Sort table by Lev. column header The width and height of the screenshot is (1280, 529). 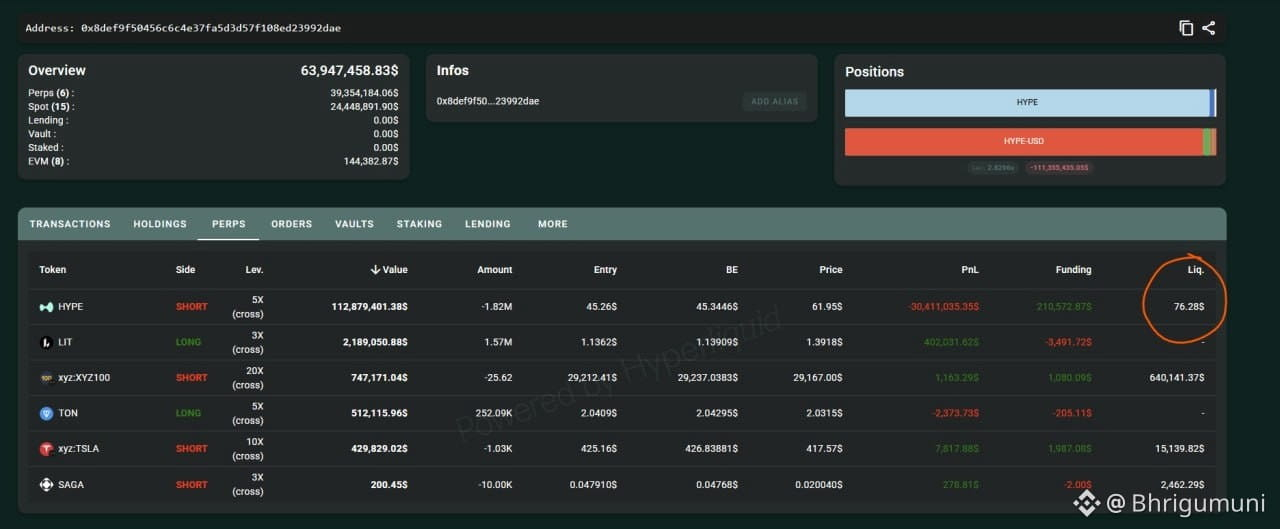(x=254, y=270)
